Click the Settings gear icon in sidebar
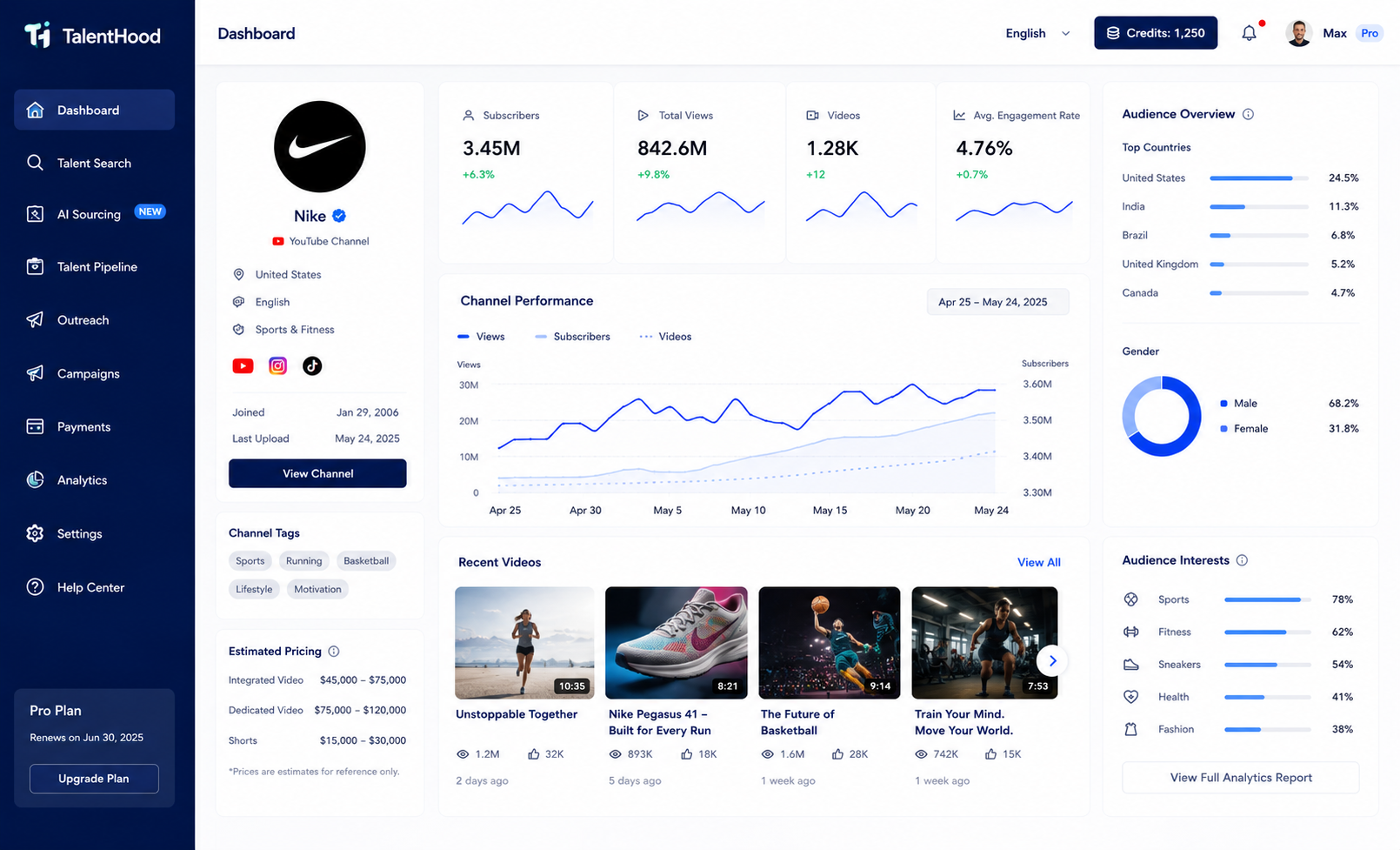Screen dimensions: 1400x850 [x=35, y=533]
